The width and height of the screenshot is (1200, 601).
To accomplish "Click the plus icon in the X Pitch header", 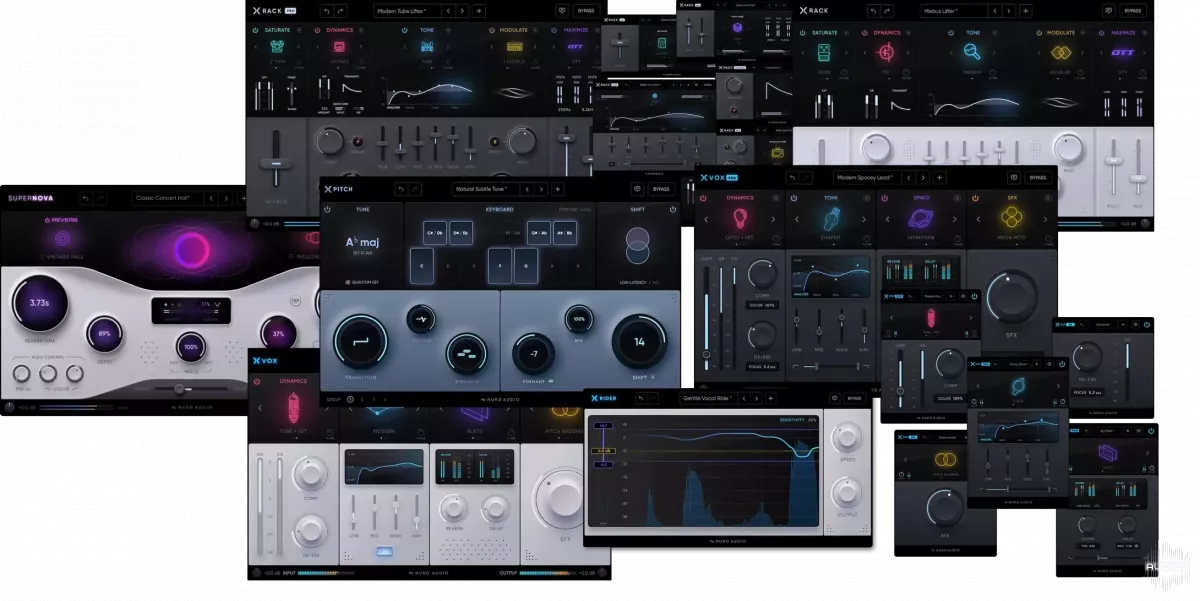I will [x=558, y=189].
